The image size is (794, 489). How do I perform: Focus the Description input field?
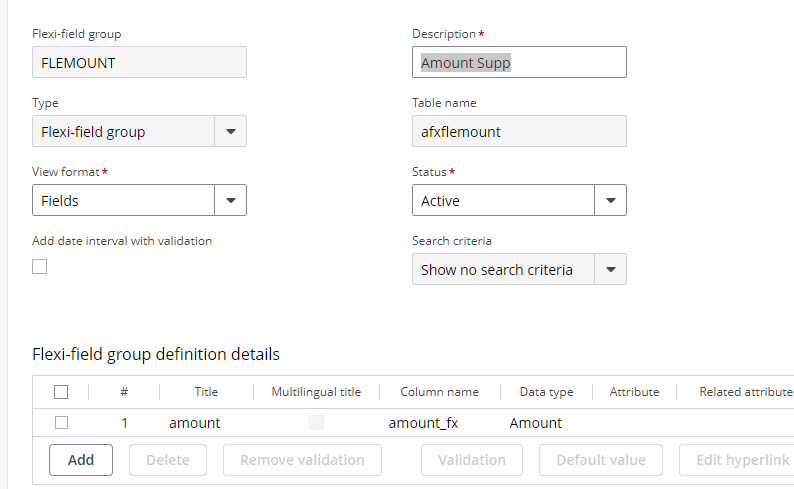point(519,62)
